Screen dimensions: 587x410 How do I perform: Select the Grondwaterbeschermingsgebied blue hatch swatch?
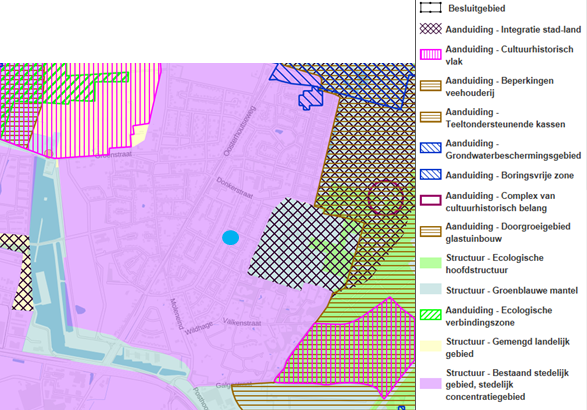coord(431,148)
